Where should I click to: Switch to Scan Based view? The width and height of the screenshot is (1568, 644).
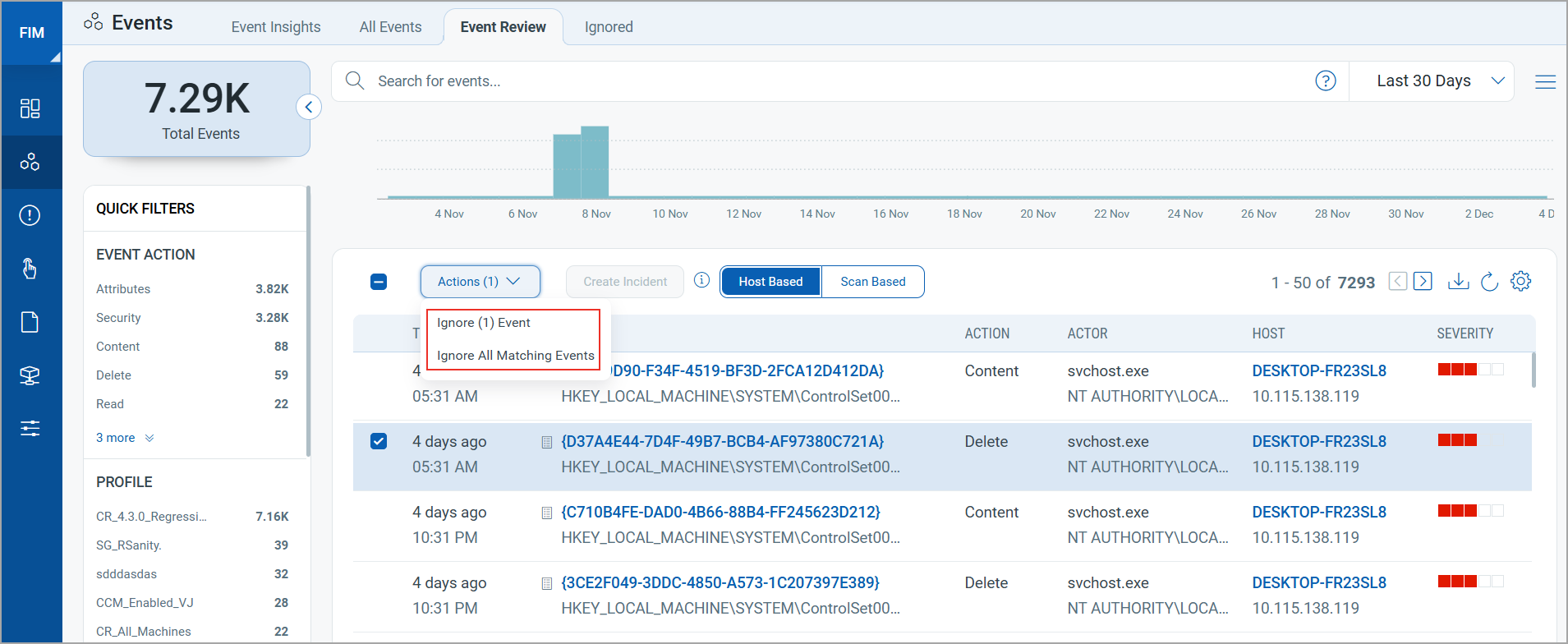(873, 282)
